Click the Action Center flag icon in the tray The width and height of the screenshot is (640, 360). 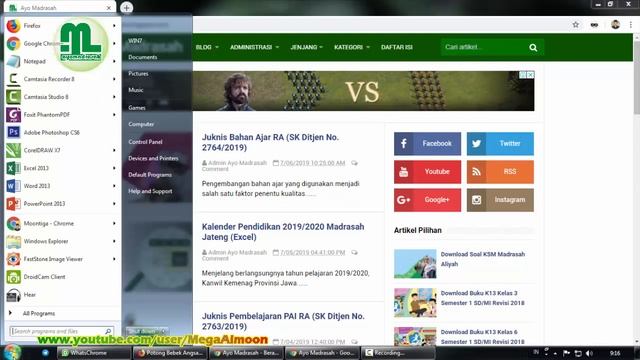(x=566, y=353)
